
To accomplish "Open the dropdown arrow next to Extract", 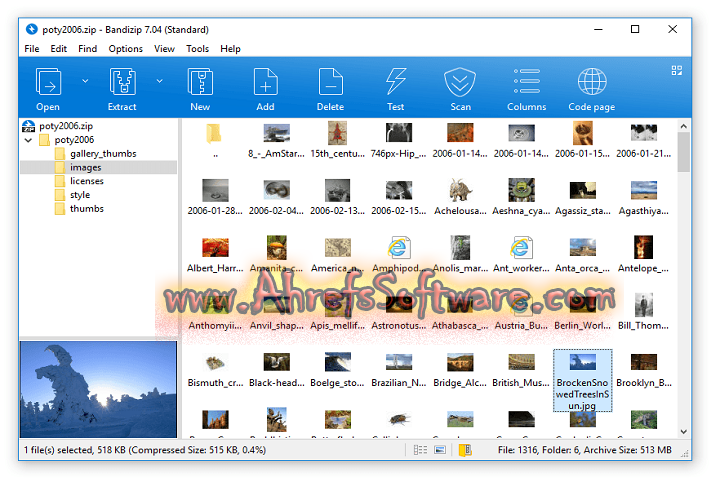I will [x=159, y=80].
